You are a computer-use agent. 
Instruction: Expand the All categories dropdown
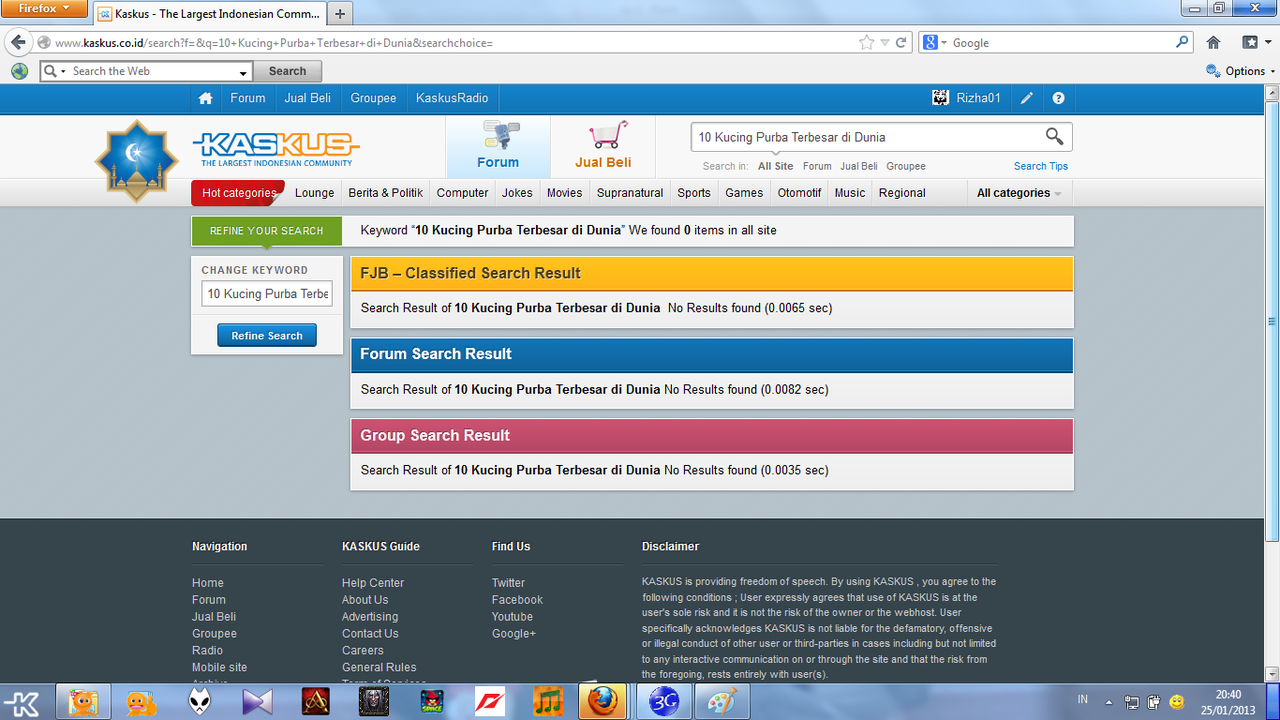pyautogui.click(x=1019, y=193)
